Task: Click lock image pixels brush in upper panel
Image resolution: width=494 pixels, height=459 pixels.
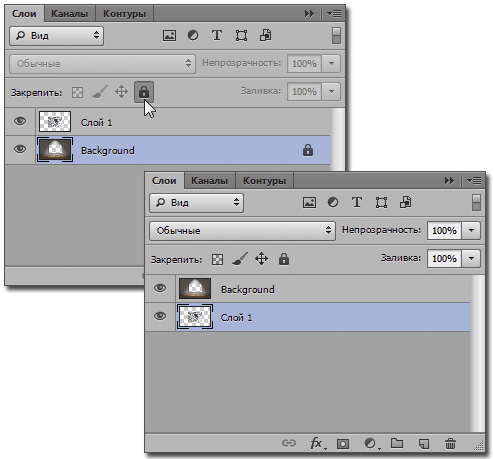Action: pyautogui.click(x=100, y=92)
